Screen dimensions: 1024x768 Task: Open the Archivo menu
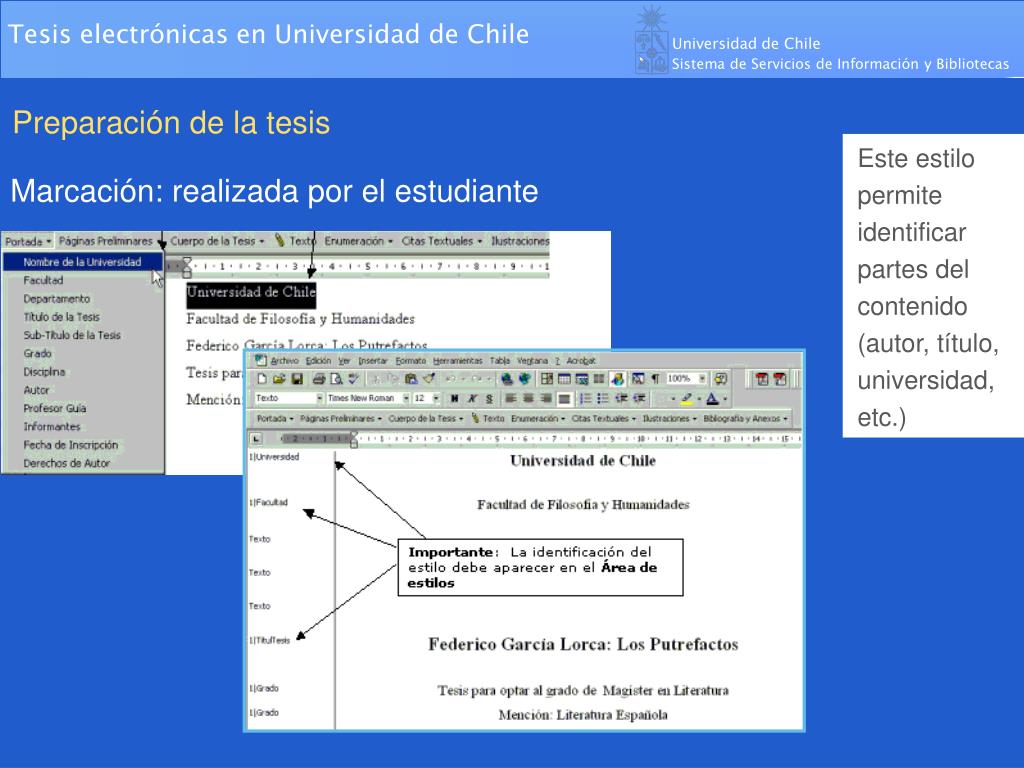click(x=285, y=360)
